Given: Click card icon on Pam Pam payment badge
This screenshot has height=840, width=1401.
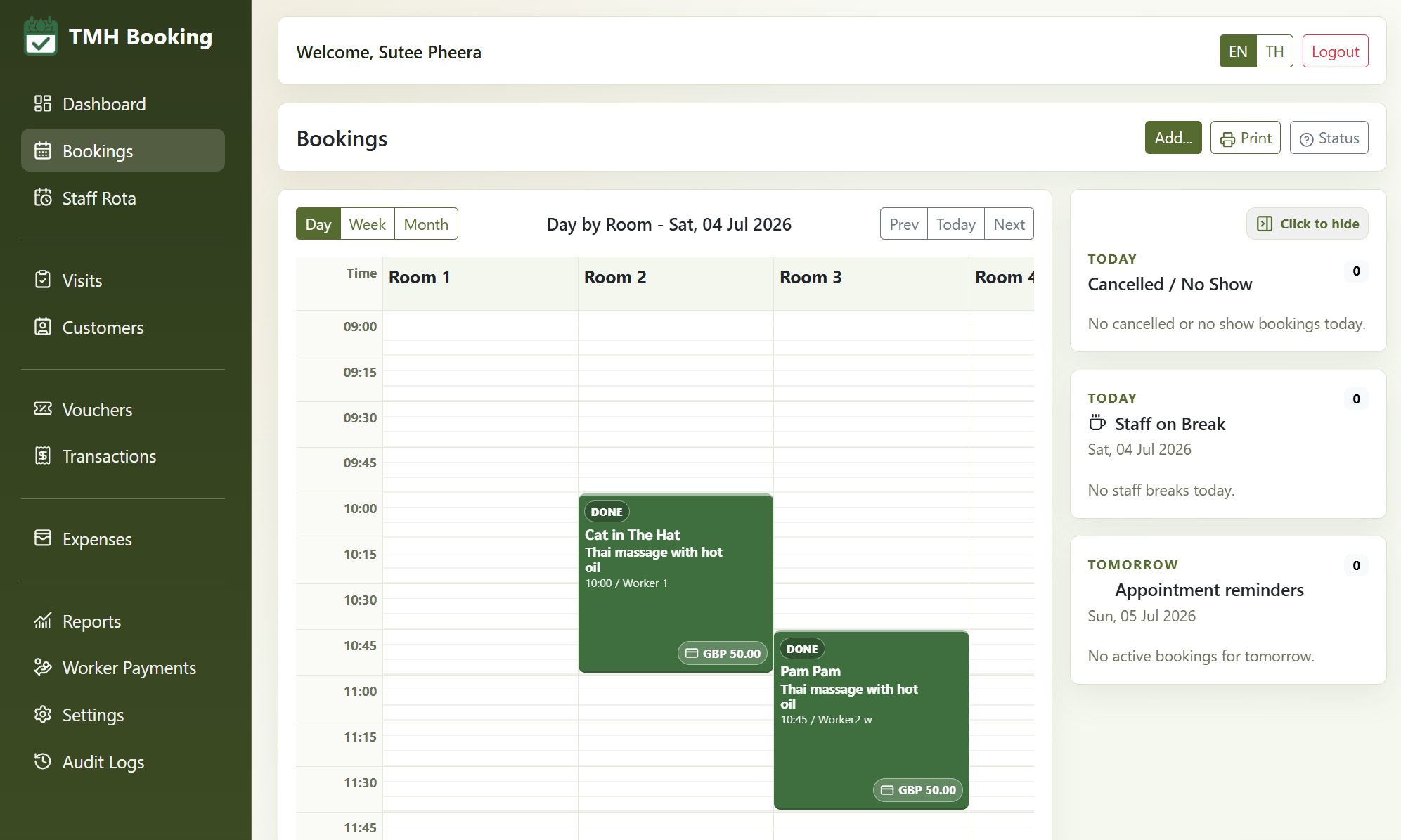Looking at the screenshot, I should click(887, 790).
